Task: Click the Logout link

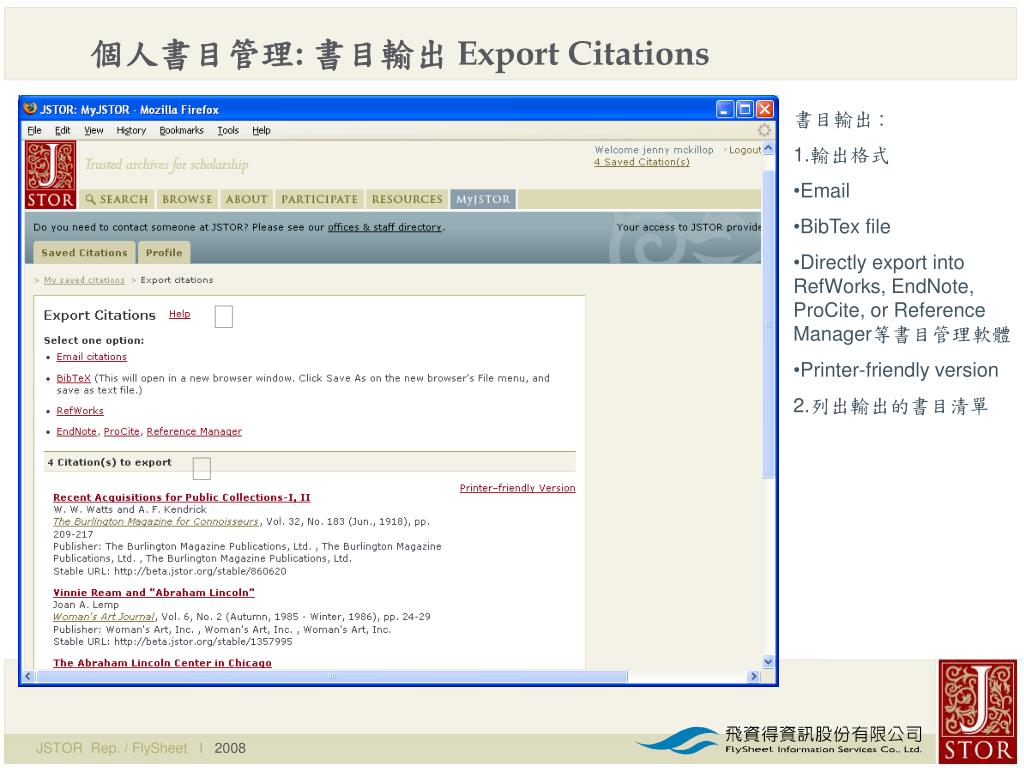Action: tap(744, 150)
